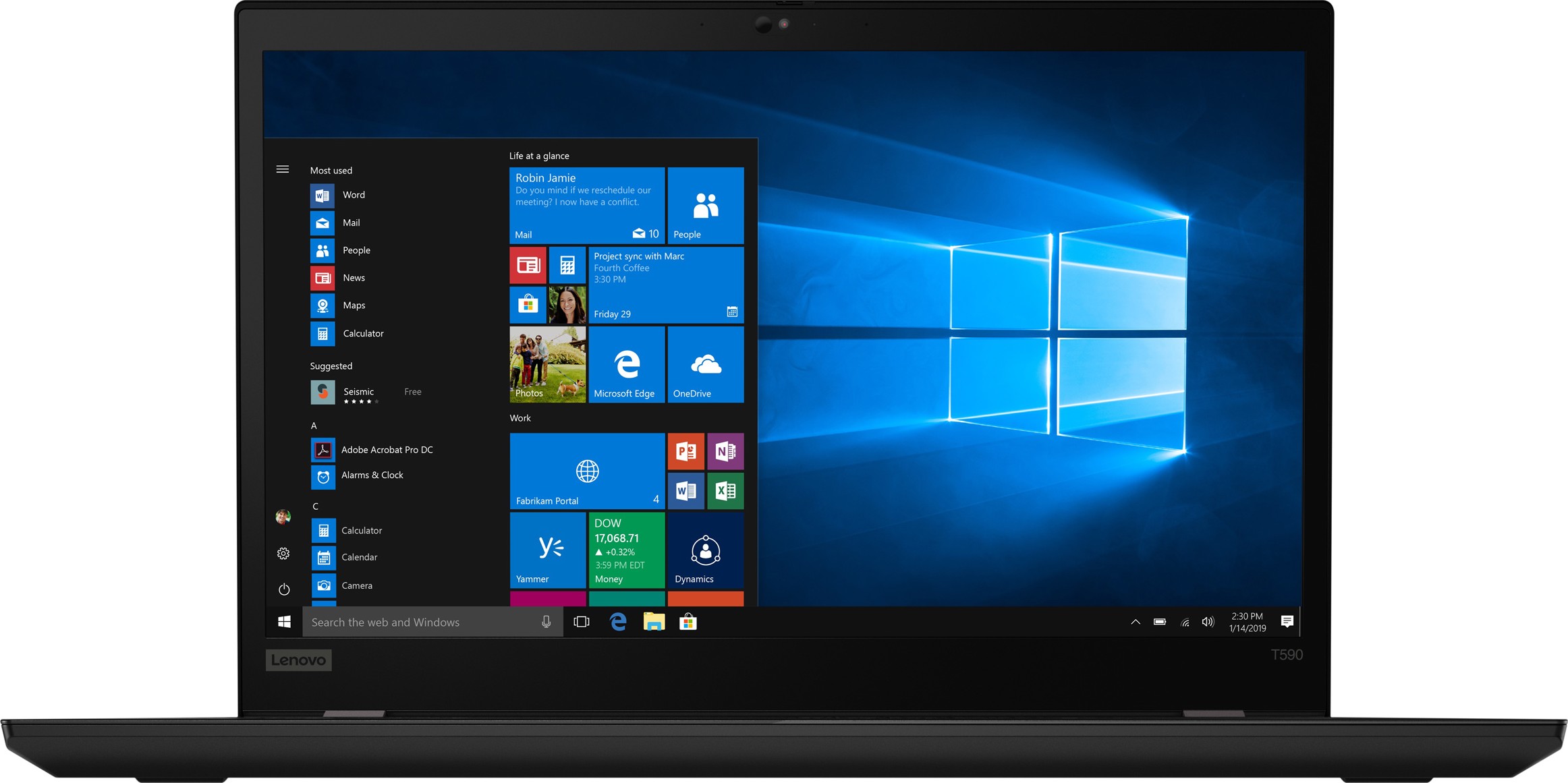Screen dimensions: 1568x783
Task: Launch Word from the Most used list
Action: (x=353, y=195)
